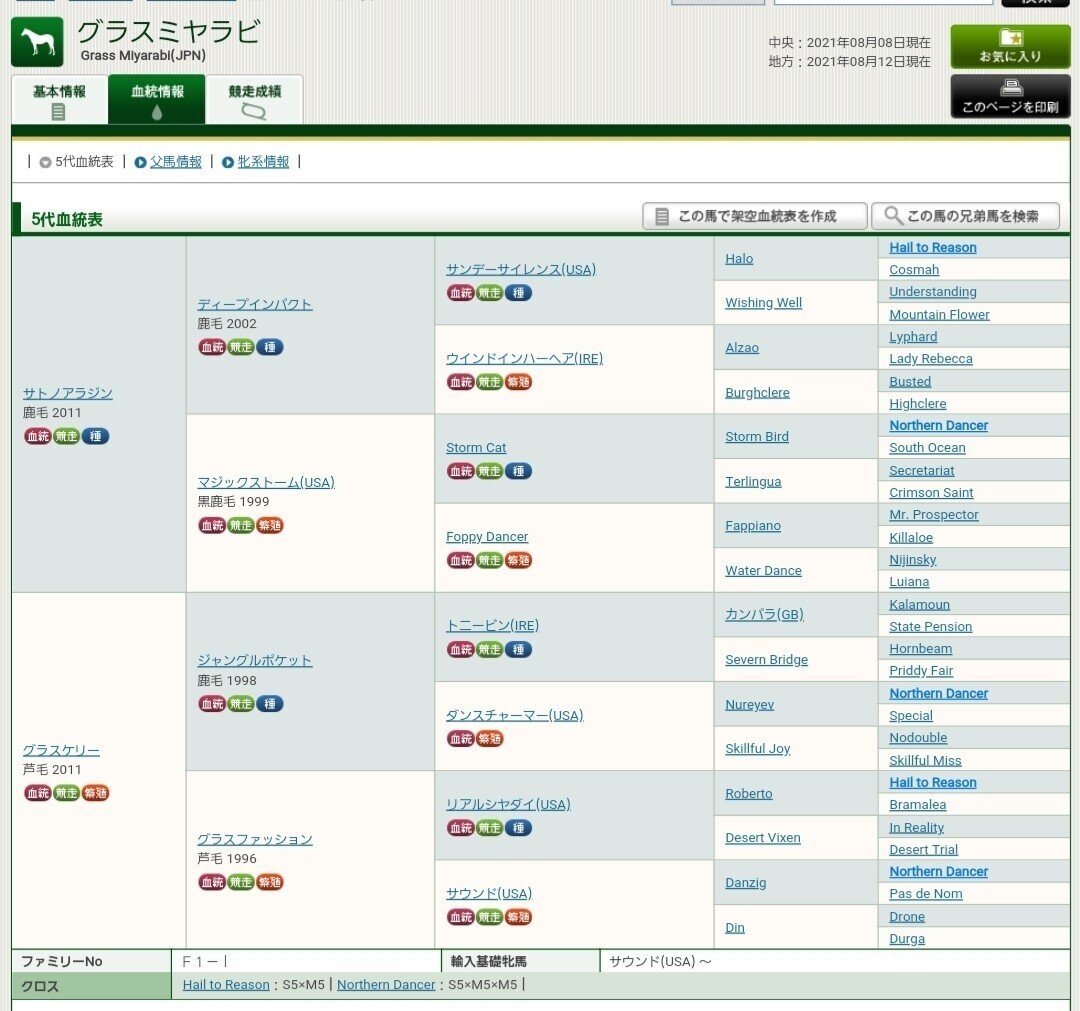1080x1011 pixels.
Task: Create fictional pedigree with this horse button
Action: [x=755, y=216]
